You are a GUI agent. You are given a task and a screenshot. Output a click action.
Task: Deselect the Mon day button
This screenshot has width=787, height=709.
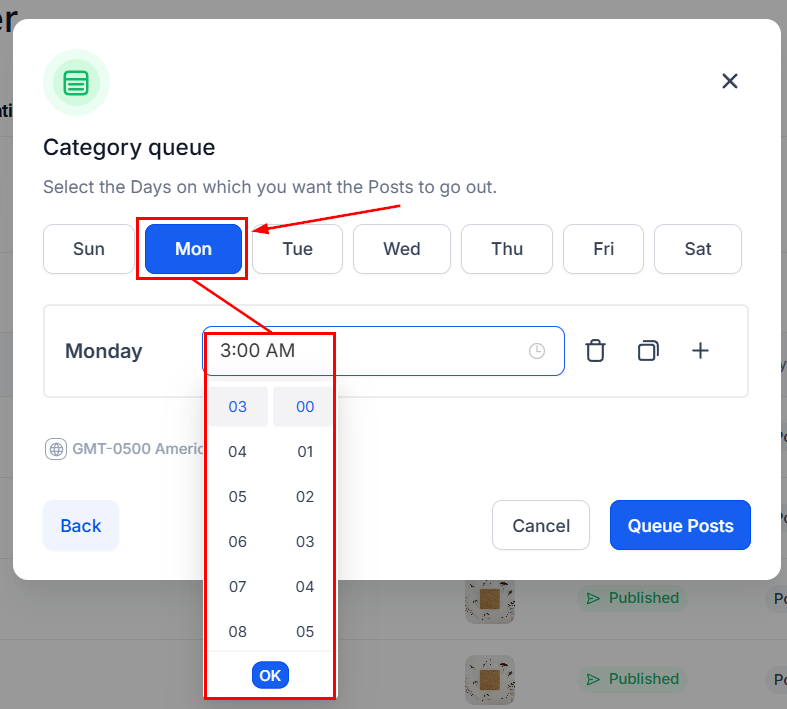pos(193,249)
